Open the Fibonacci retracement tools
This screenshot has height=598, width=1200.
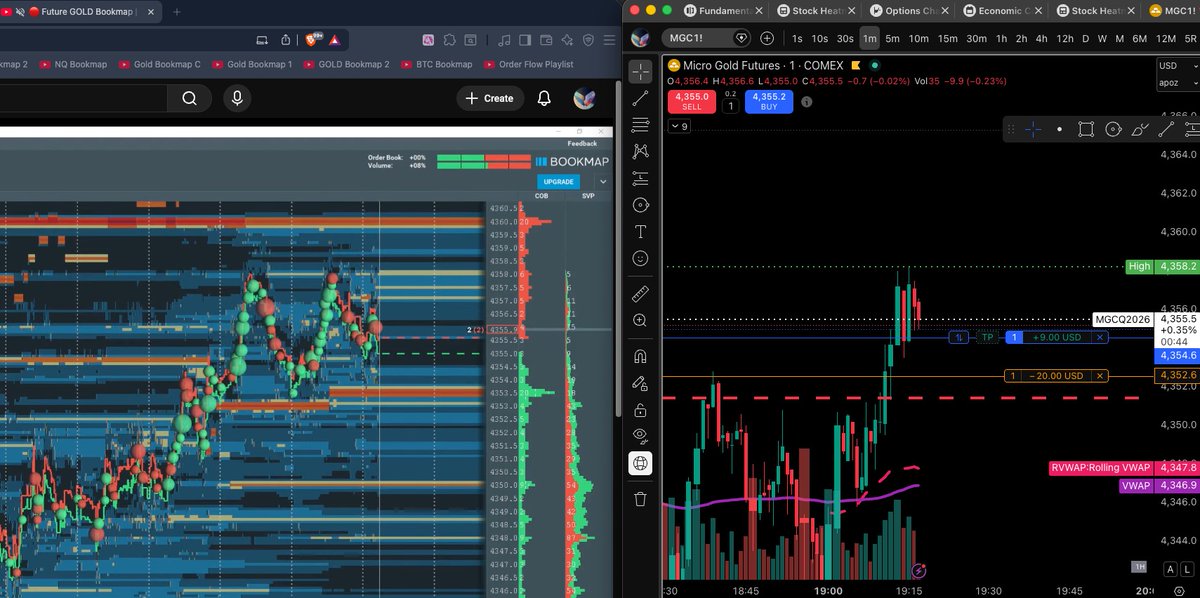click(641, 125)
